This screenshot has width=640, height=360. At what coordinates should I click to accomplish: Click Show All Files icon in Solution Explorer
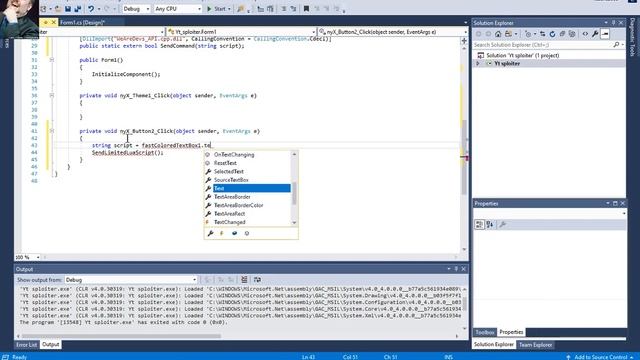point(572,34)
